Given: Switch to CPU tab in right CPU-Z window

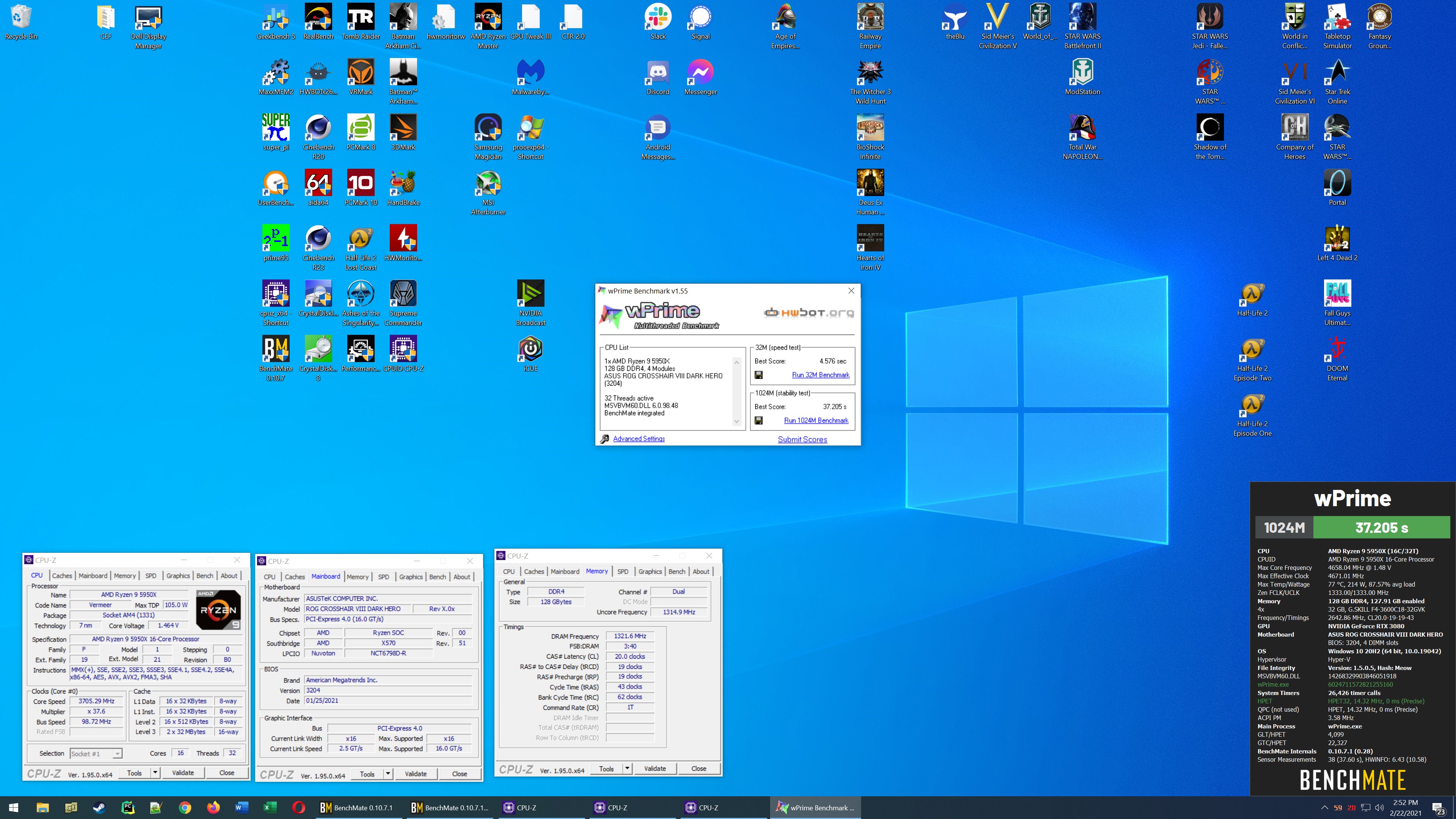Looking at the screenshot, I should (x=509, y=571).
